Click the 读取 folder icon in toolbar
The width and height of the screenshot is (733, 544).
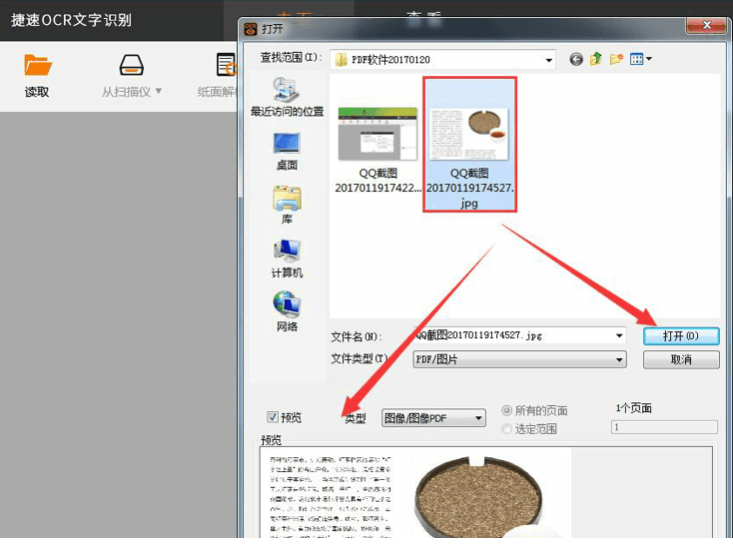tap(38, 67)
